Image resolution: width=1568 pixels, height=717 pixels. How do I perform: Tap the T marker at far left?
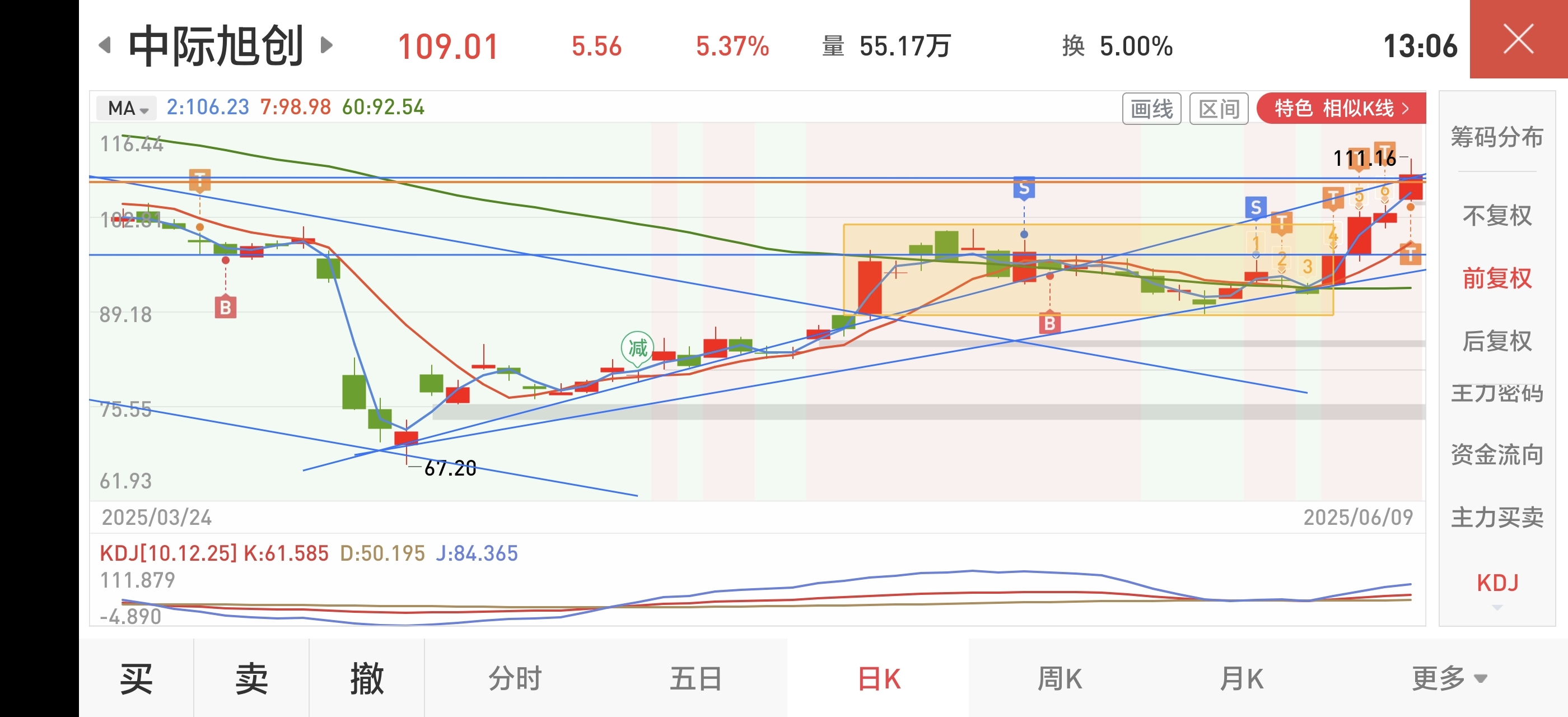200,180
